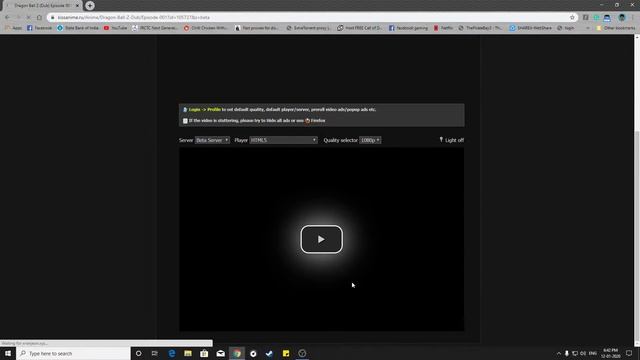Close the Dragon Ball Z (Dub) Episode tab
The height and width of the screenshot is (360, 640).
tap(77, 6)
